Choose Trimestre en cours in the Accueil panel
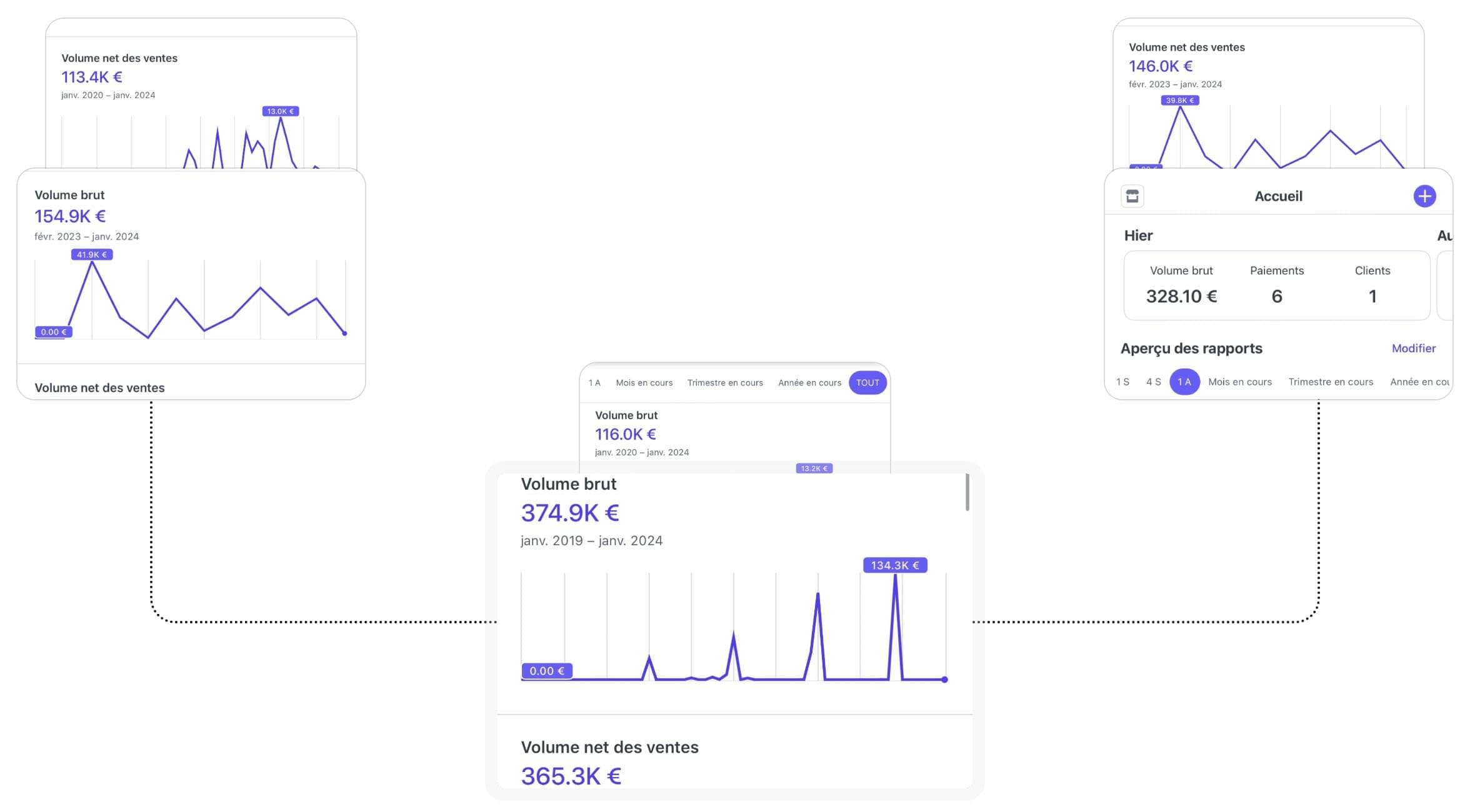1470x812 pixels. coord(1330,382)
